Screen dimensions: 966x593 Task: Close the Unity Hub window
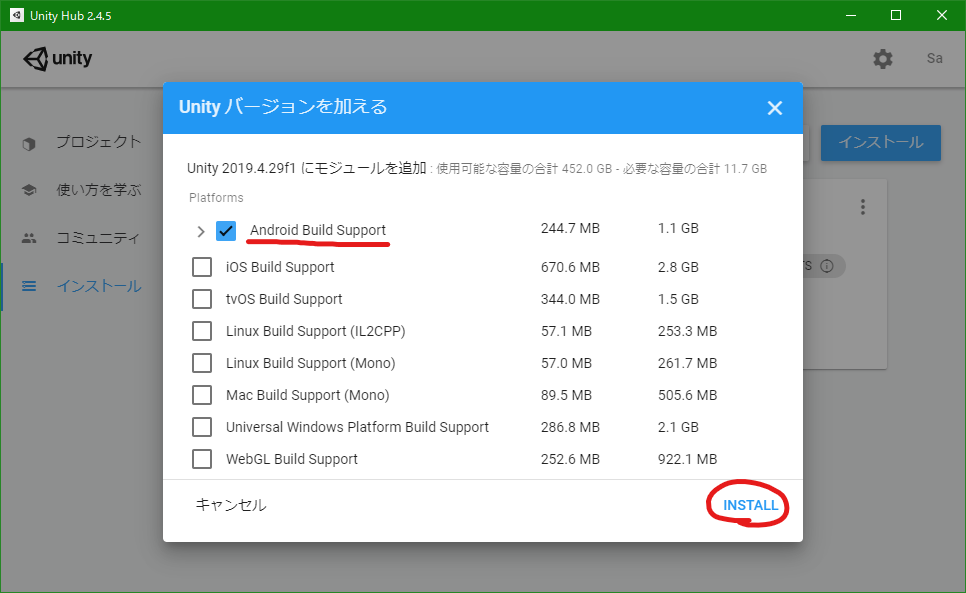coord(942,15)
